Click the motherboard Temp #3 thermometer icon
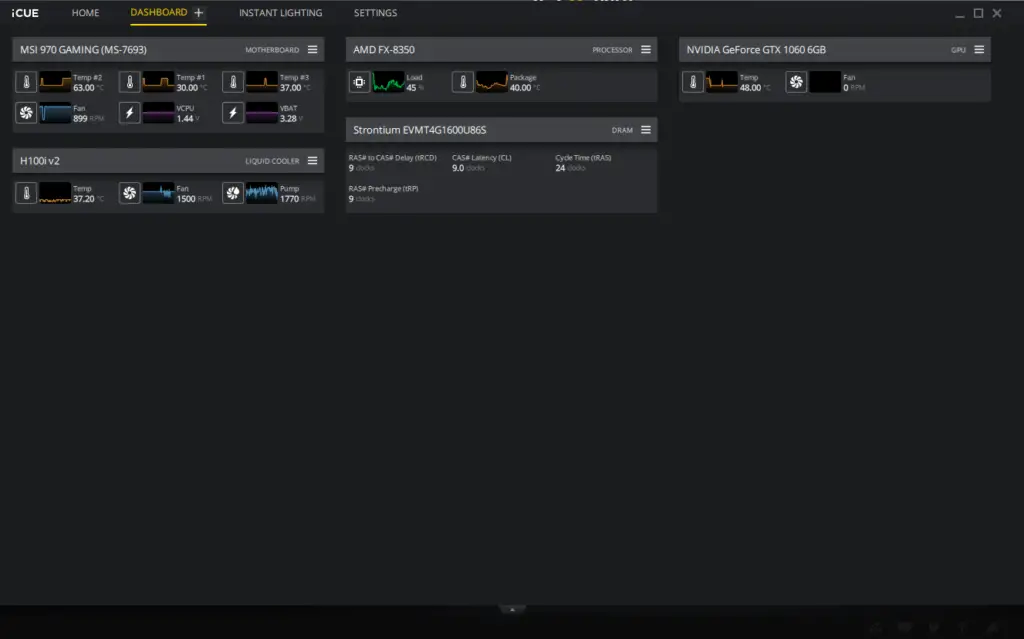Image resolution: width=1024 pixels, height=639 pixels. (x=232, y=82)
